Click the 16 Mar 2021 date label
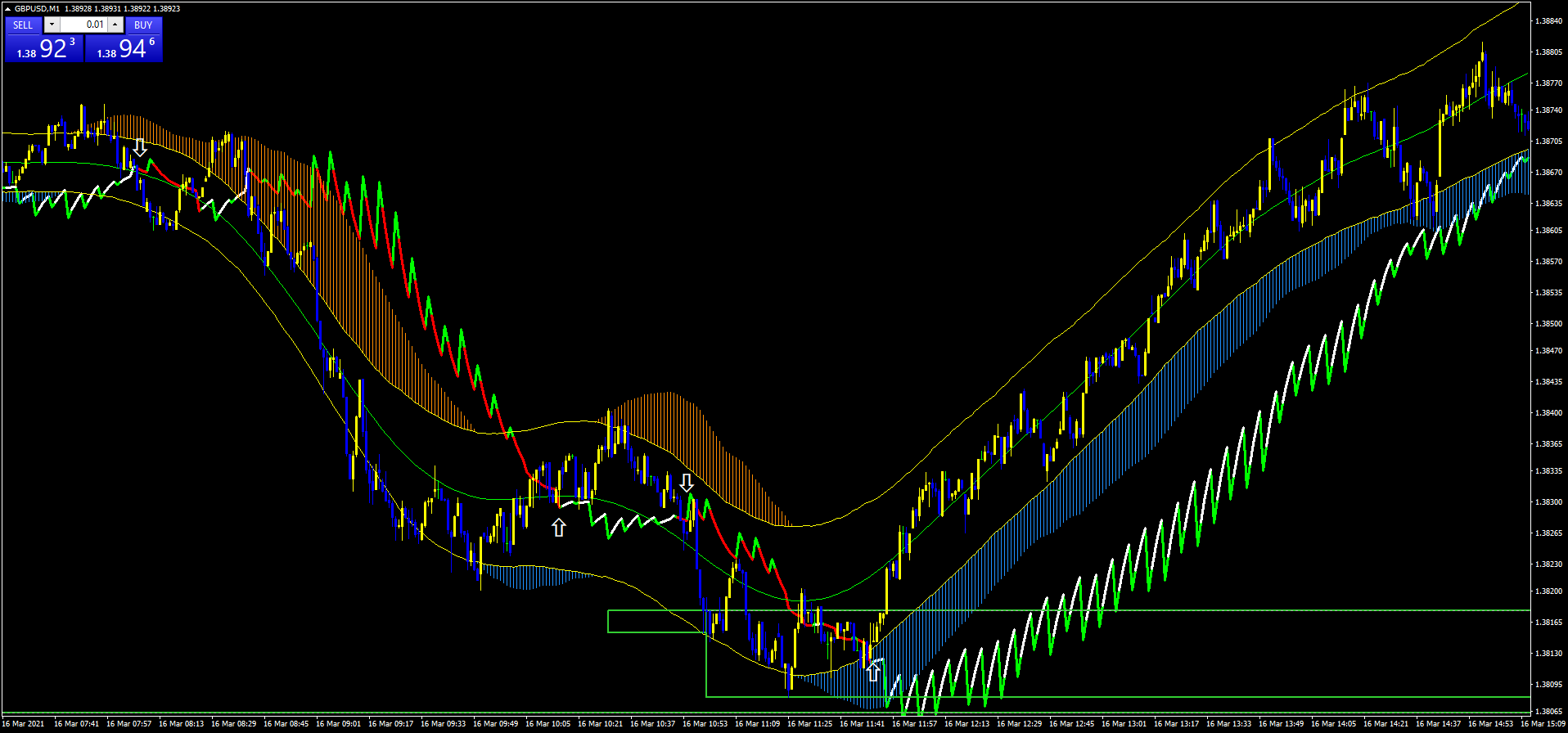 coord(24,724)
